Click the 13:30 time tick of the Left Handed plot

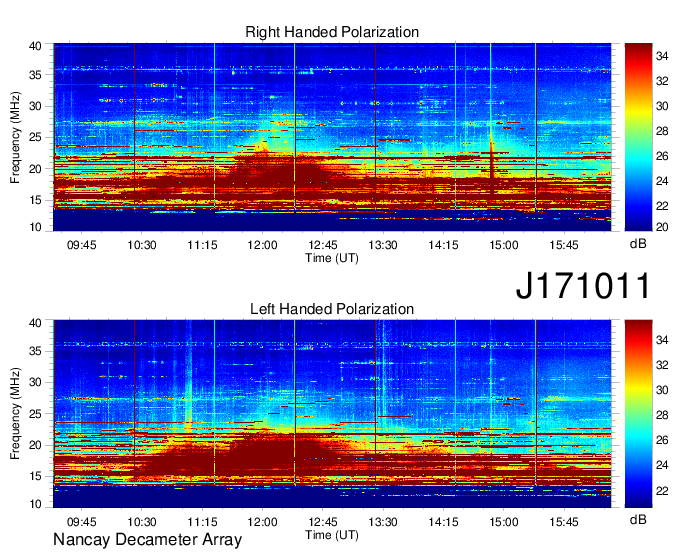(383, 522)
